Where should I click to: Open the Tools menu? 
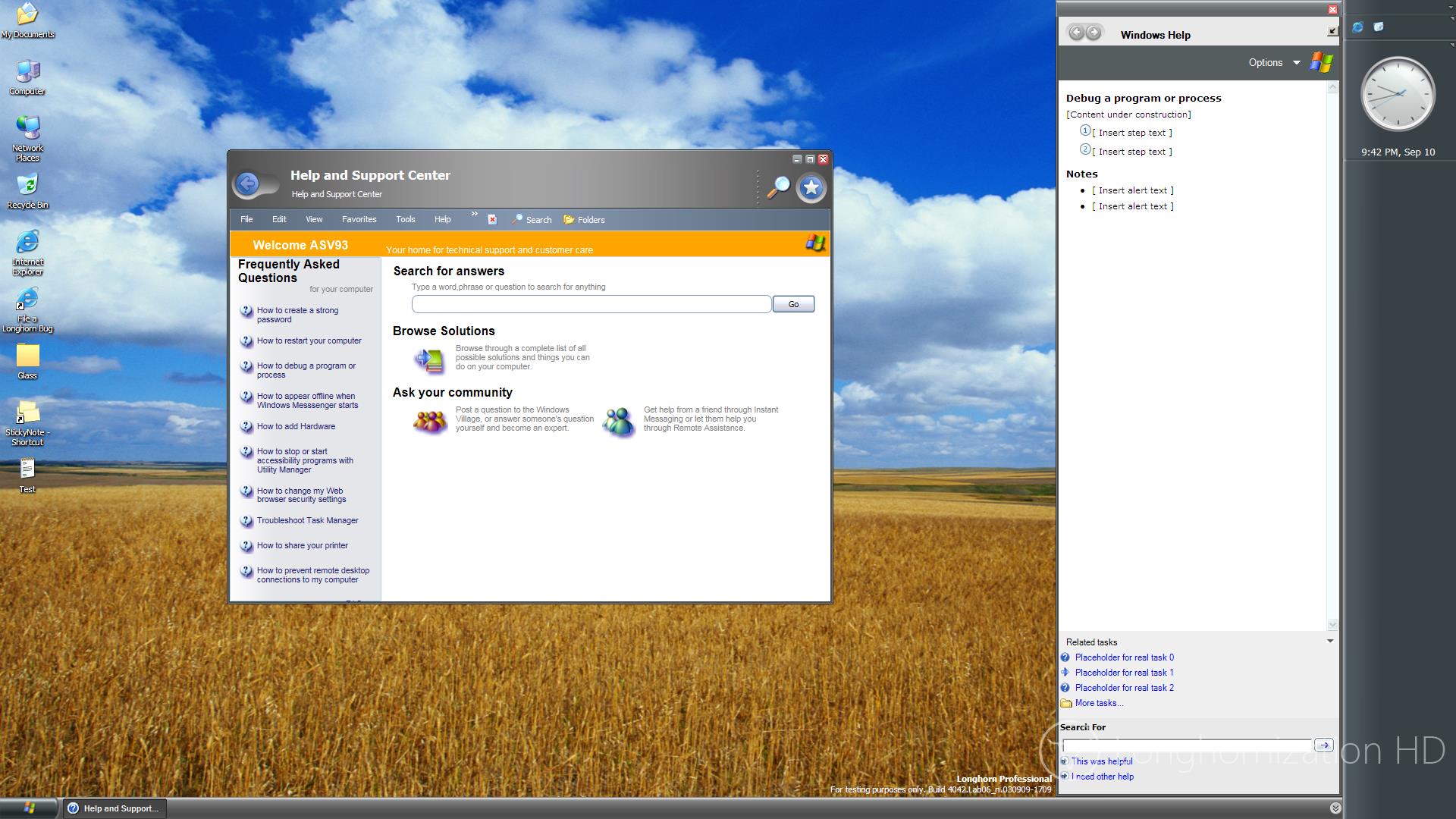[405, 220]
